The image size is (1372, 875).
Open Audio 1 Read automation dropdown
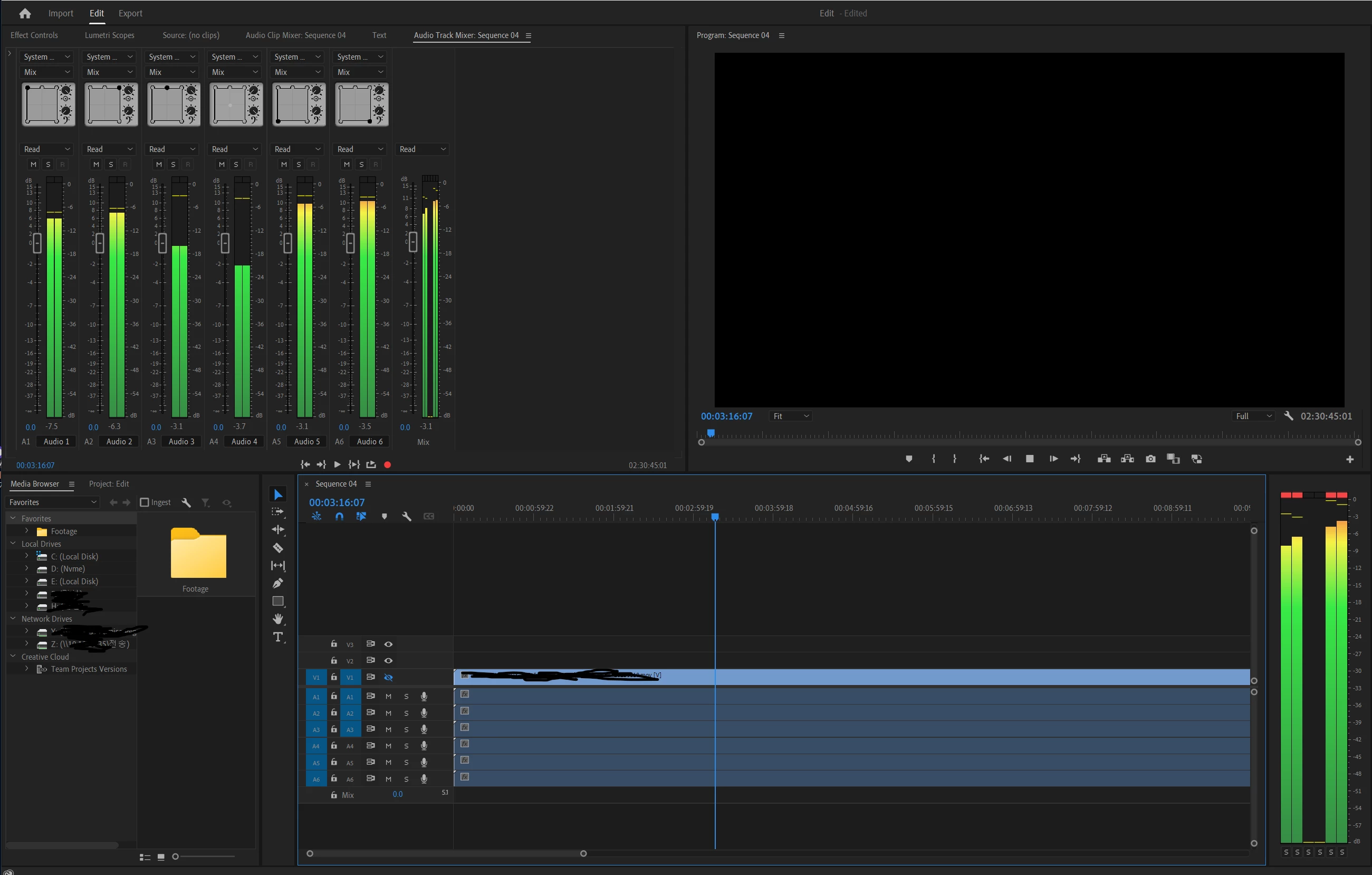(x=47, y=149)
